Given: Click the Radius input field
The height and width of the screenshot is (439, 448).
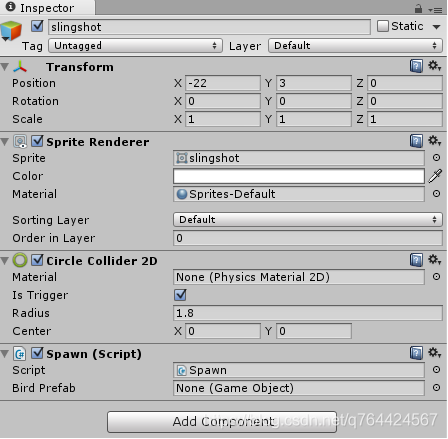Looking at the screenshot, I should pyautogui.click(x=308, y=313).
